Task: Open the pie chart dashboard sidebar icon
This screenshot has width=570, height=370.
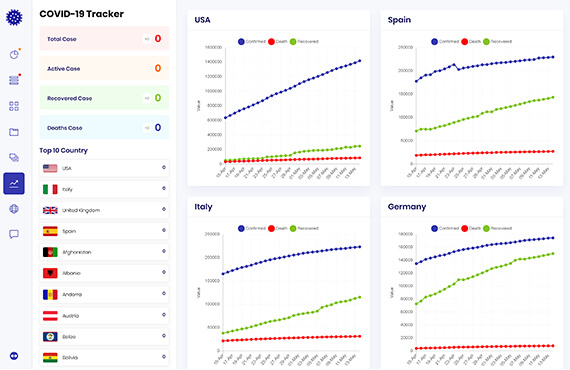Action: (x=14, y=54)
